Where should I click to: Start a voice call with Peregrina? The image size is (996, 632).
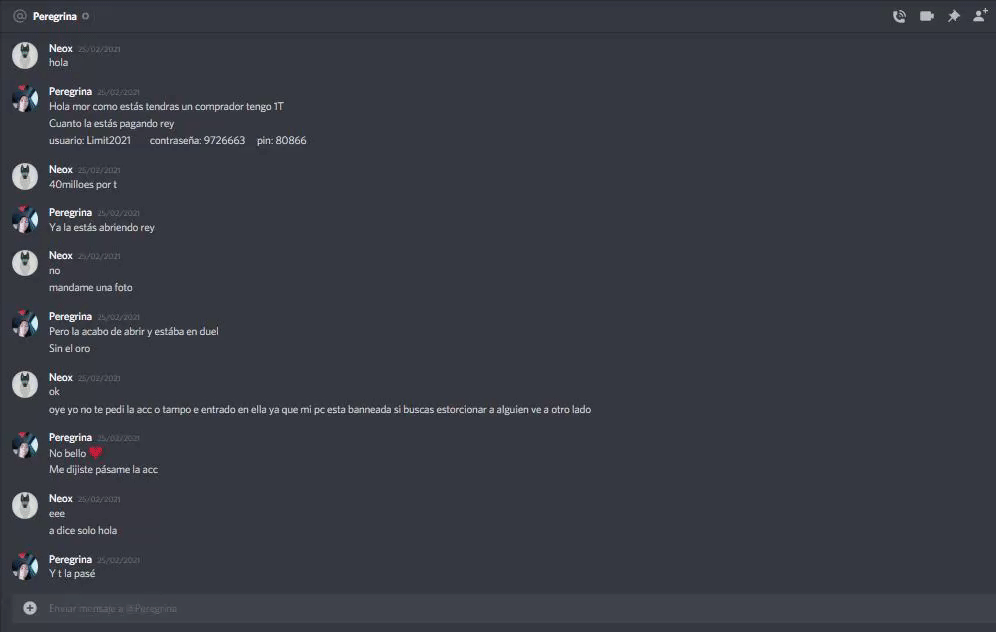click(899, 17)
